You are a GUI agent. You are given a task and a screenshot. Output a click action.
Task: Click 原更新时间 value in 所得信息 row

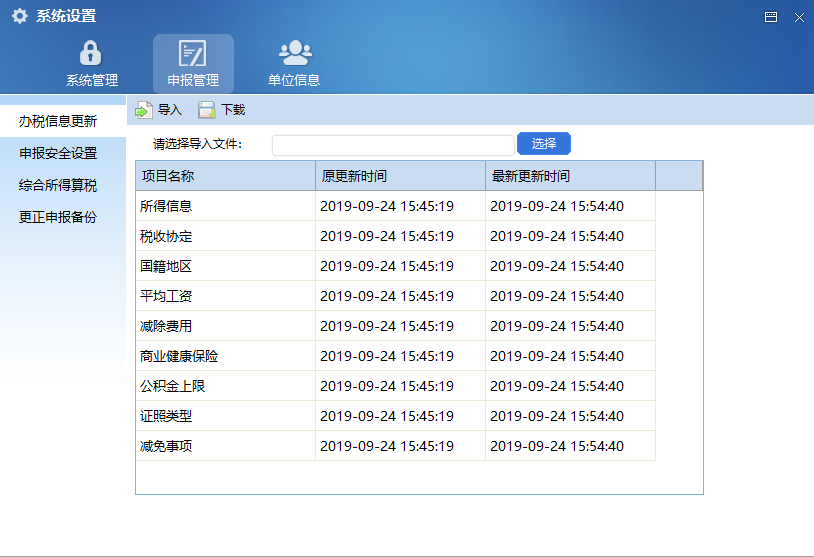(x=387, y=207)
